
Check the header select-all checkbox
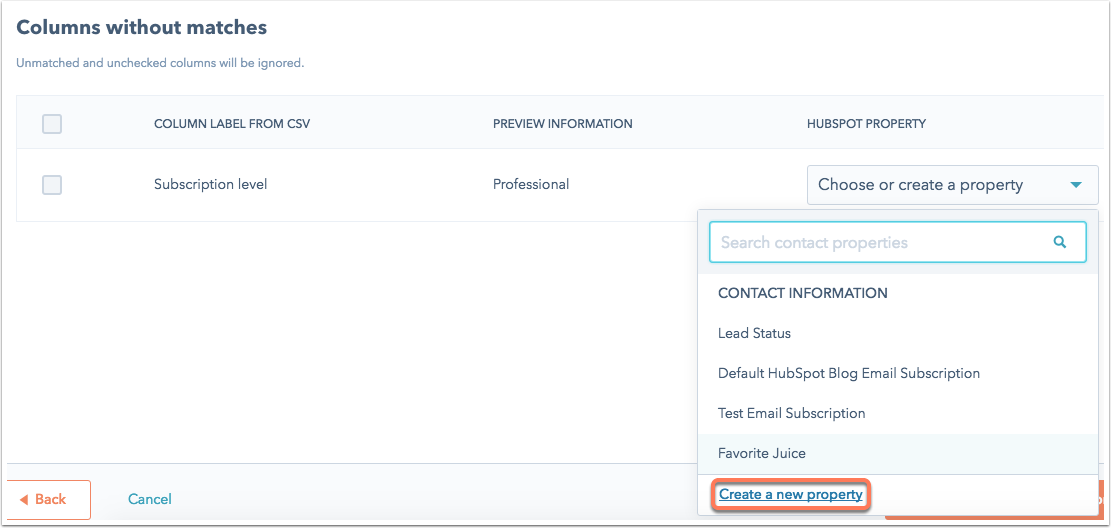point(52,124)
